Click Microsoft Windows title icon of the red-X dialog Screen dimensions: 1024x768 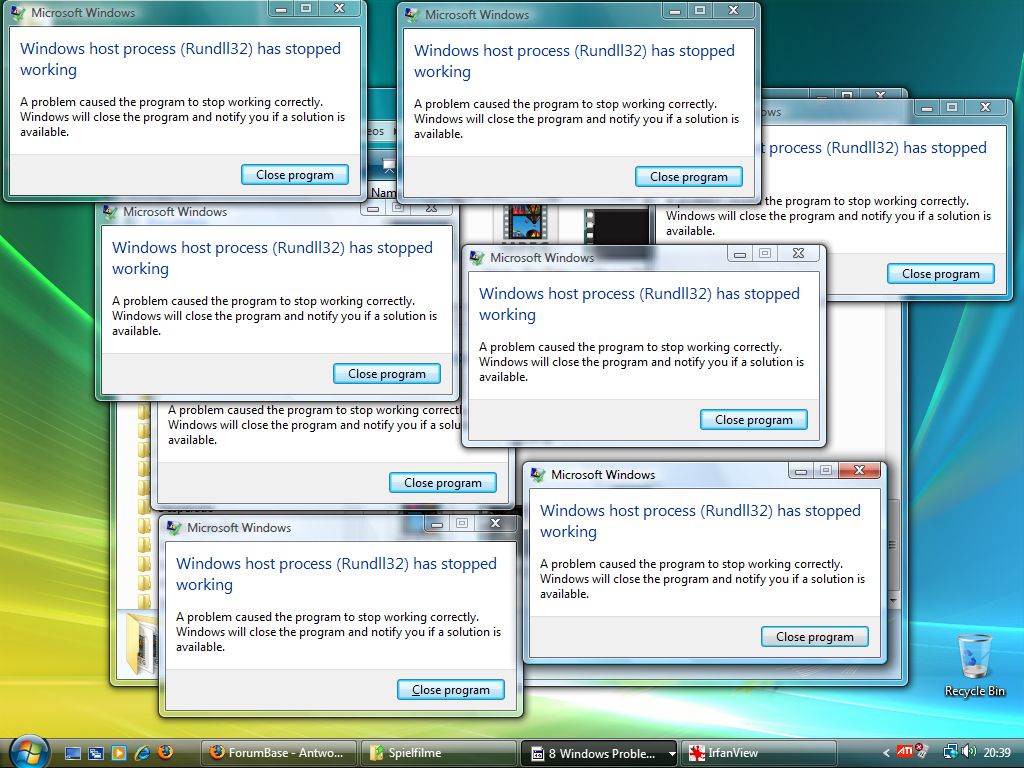[x=537, y=475]
